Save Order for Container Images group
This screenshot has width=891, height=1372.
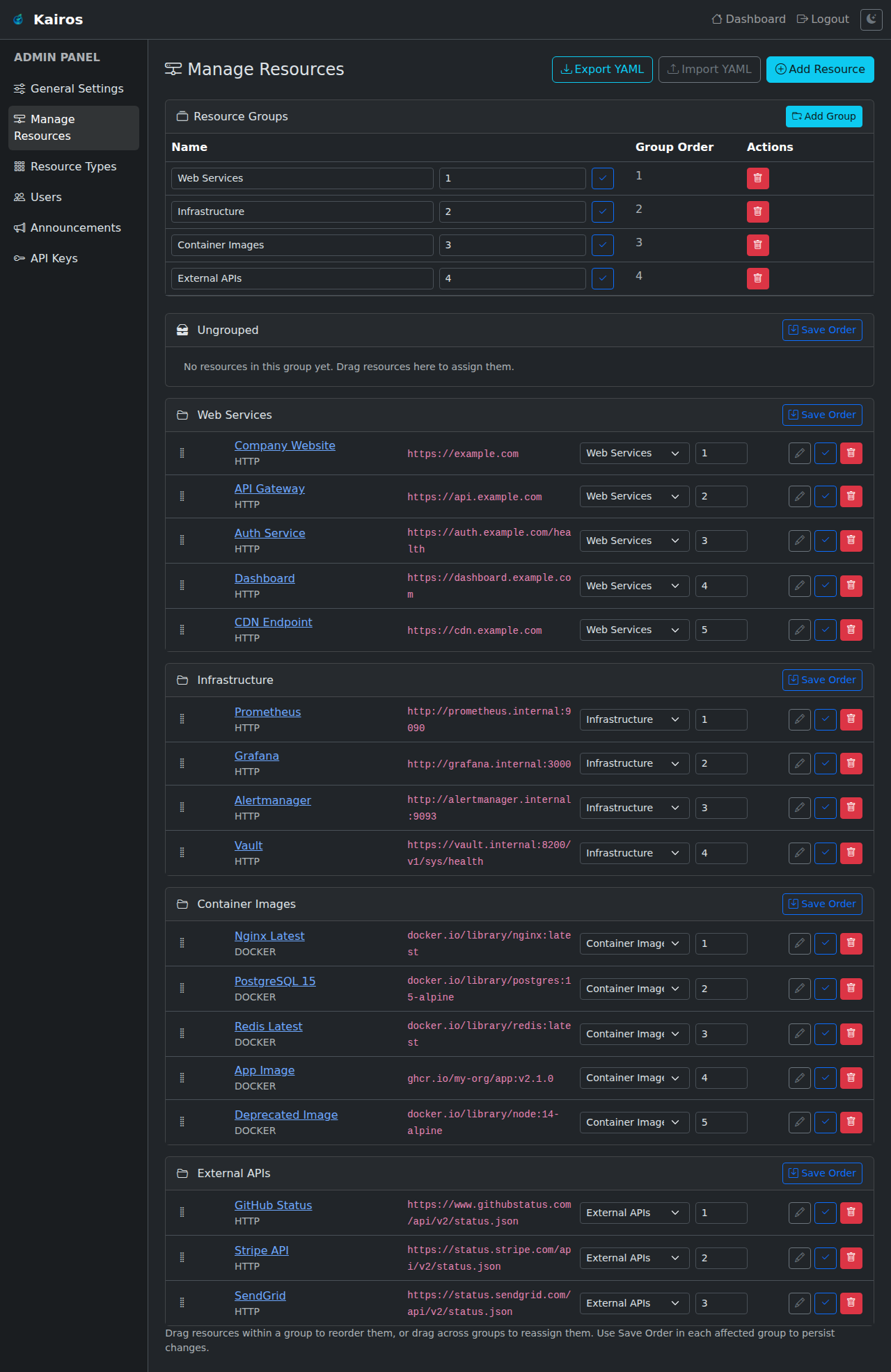coord(822,904)
